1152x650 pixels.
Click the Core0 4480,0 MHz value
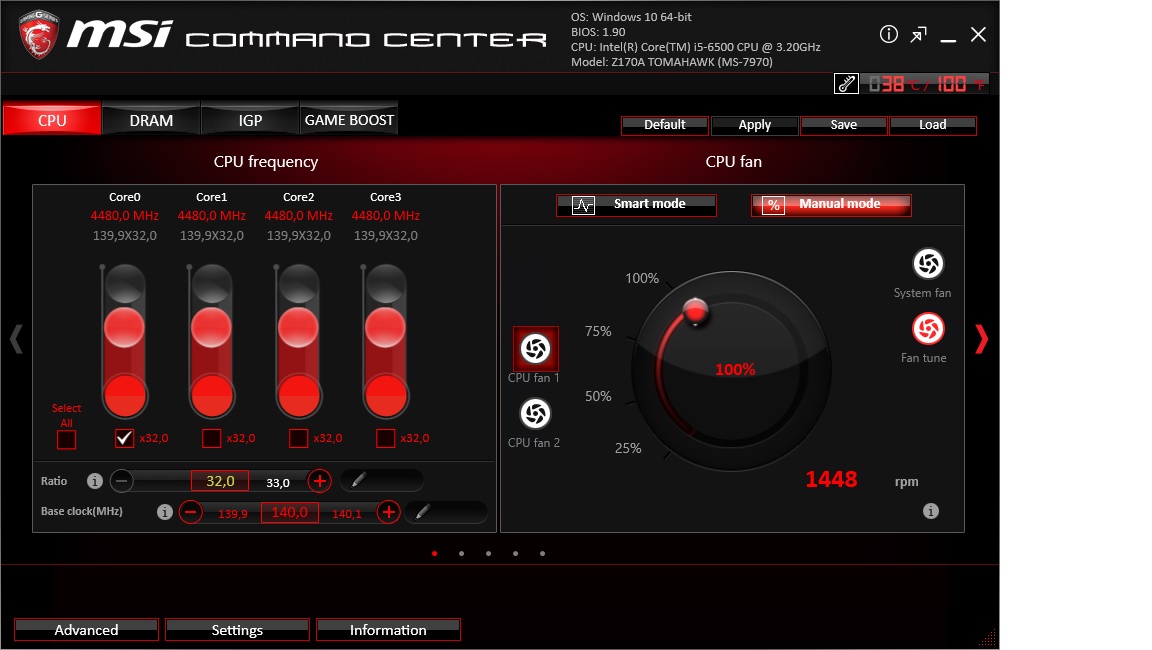(124, 216)
